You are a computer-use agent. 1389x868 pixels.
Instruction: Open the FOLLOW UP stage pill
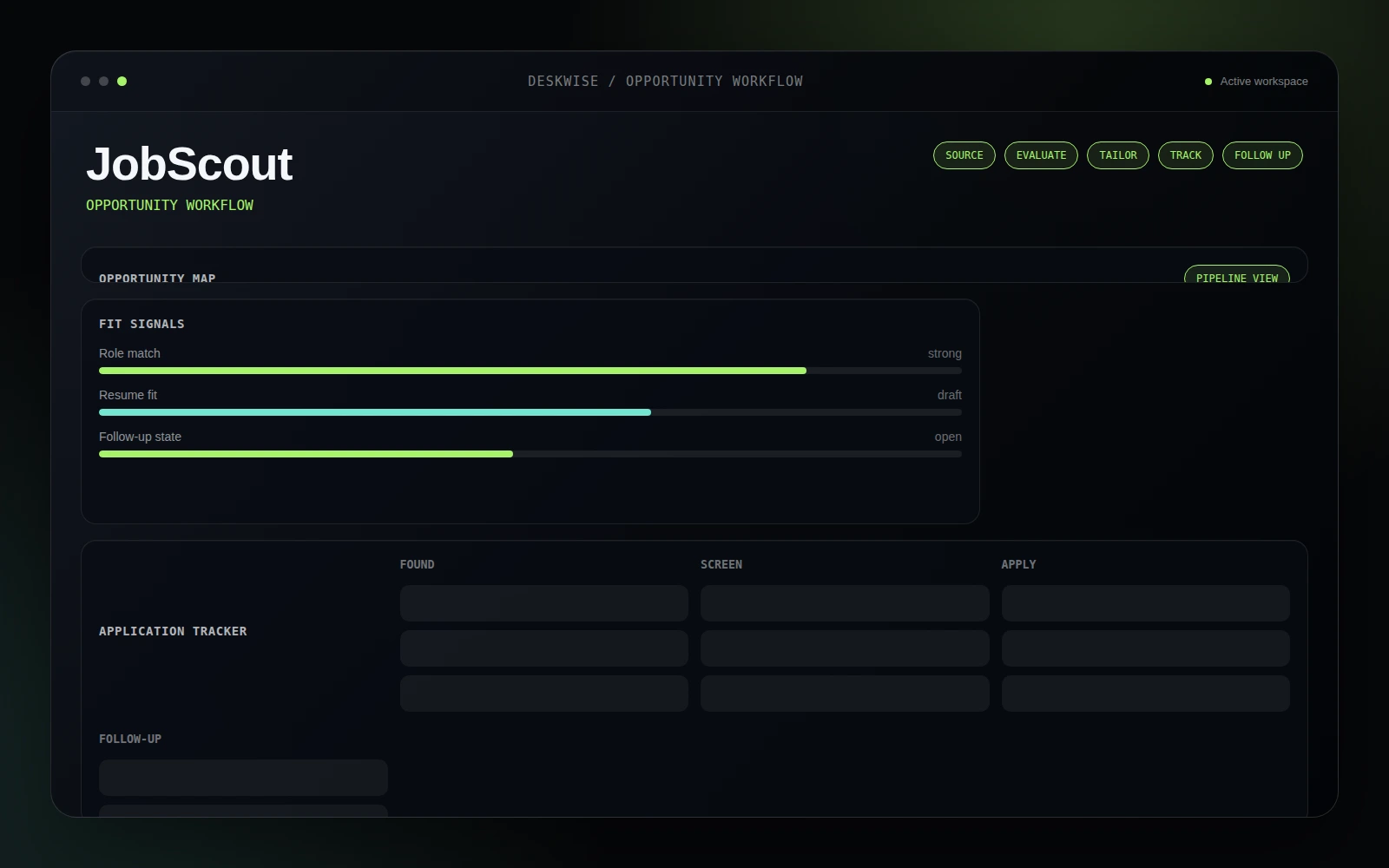[x=1262, y=155]
